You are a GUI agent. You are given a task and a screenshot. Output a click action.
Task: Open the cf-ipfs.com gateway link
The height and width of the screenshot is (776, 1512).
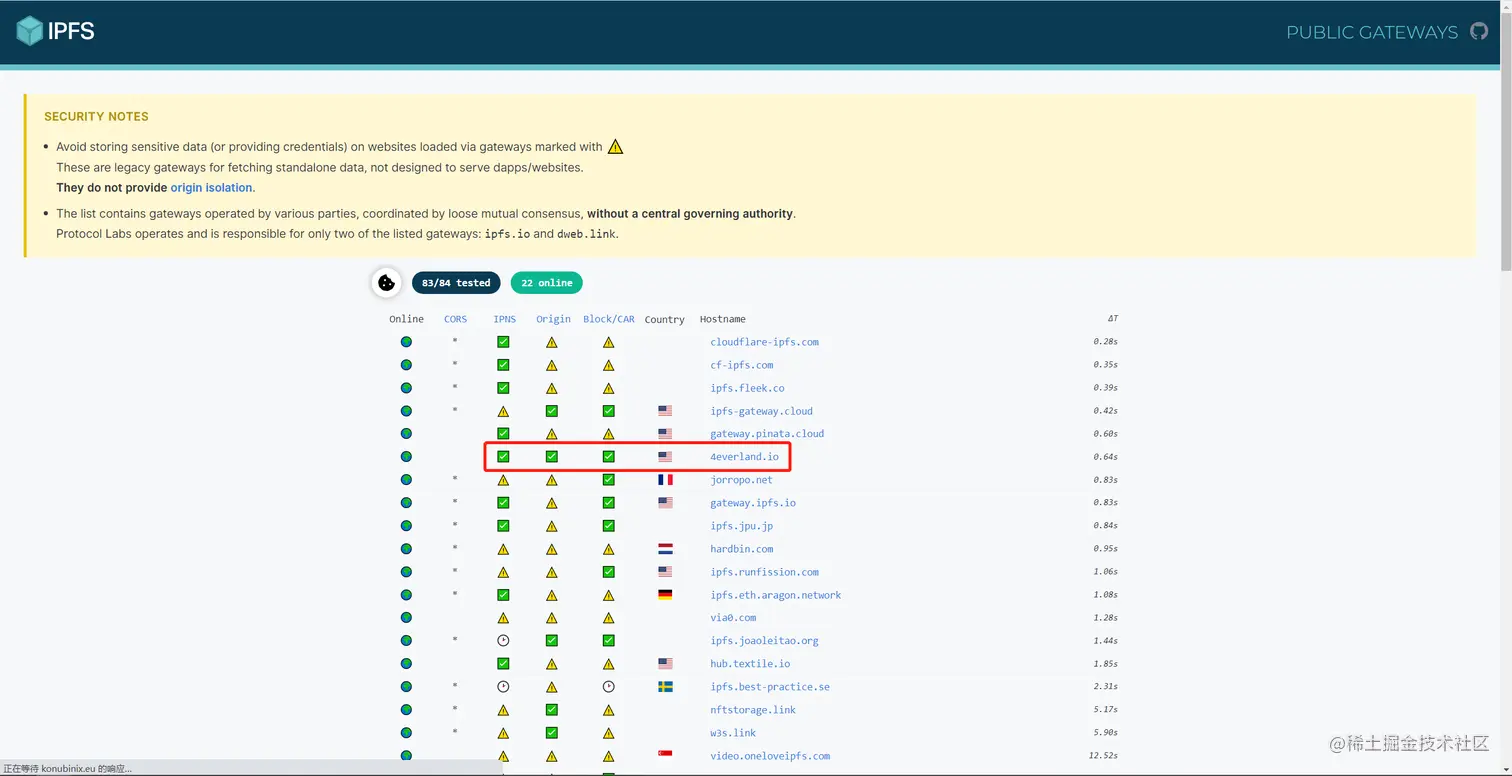click(742, 365)
